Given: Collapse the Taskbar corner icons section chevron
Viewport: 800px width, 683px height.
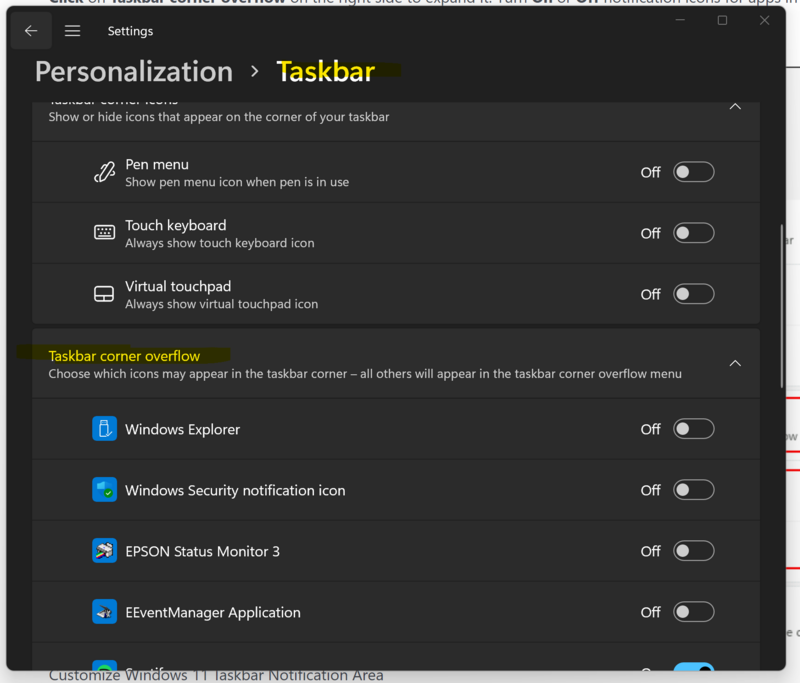Looking at the screenshot, I should point(735,107).
